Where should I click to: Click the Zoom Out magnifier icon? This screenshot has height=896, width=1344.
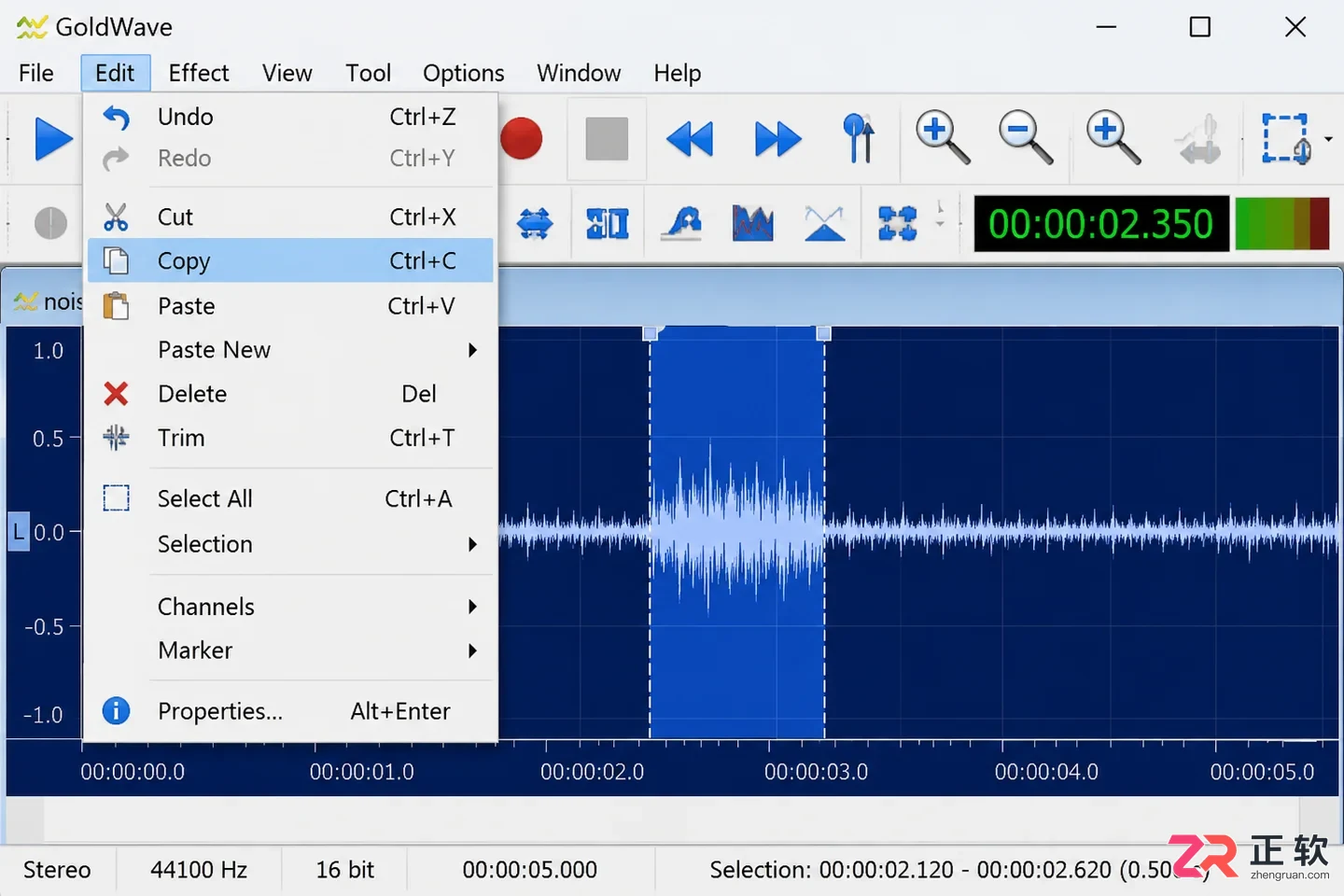[x=1026, y=137]
